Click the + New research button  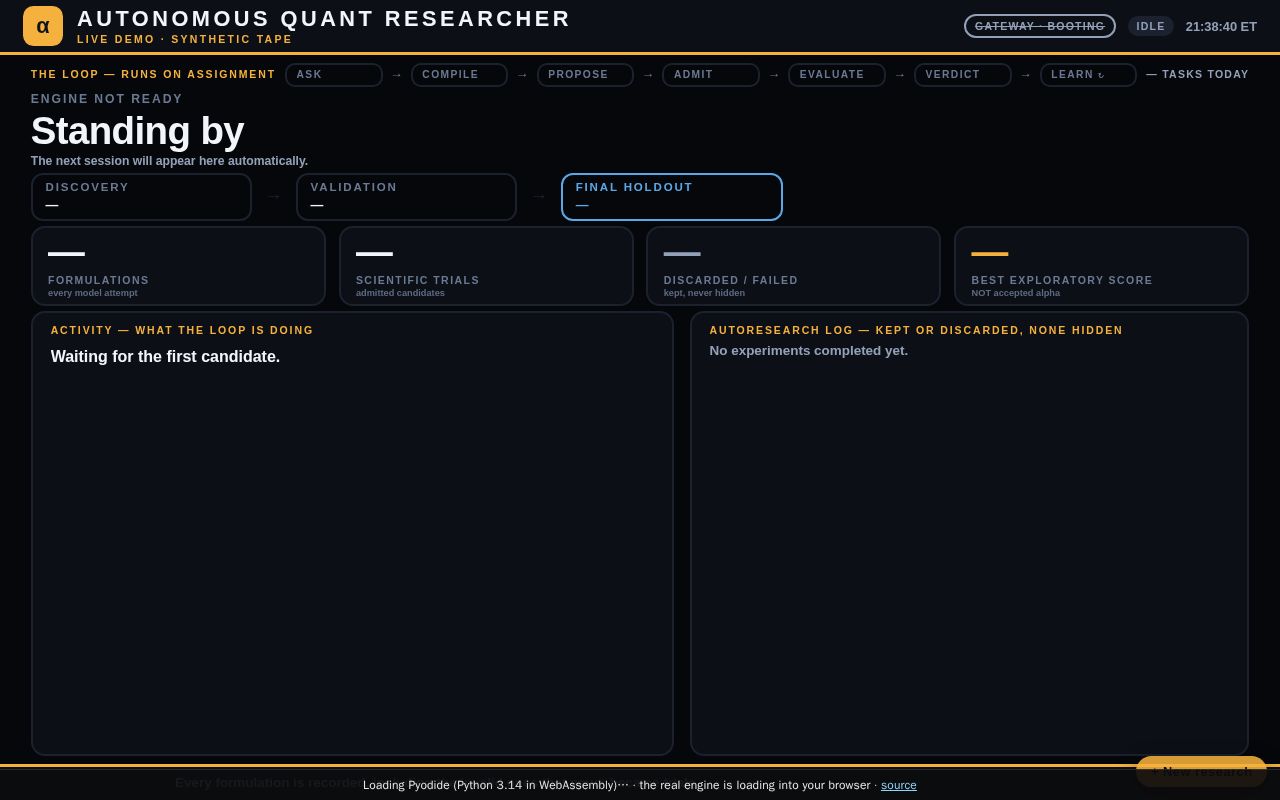1201,771
